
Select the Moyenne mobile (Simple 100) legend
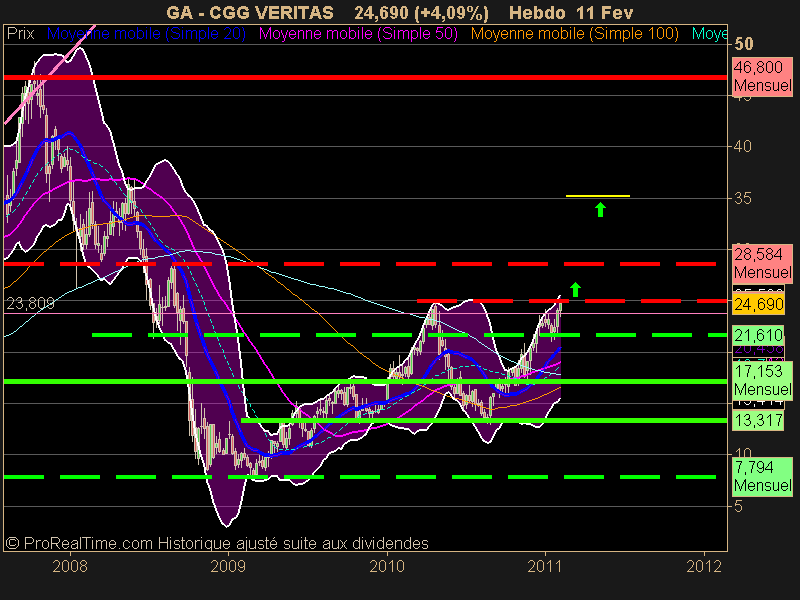(575, 34)
